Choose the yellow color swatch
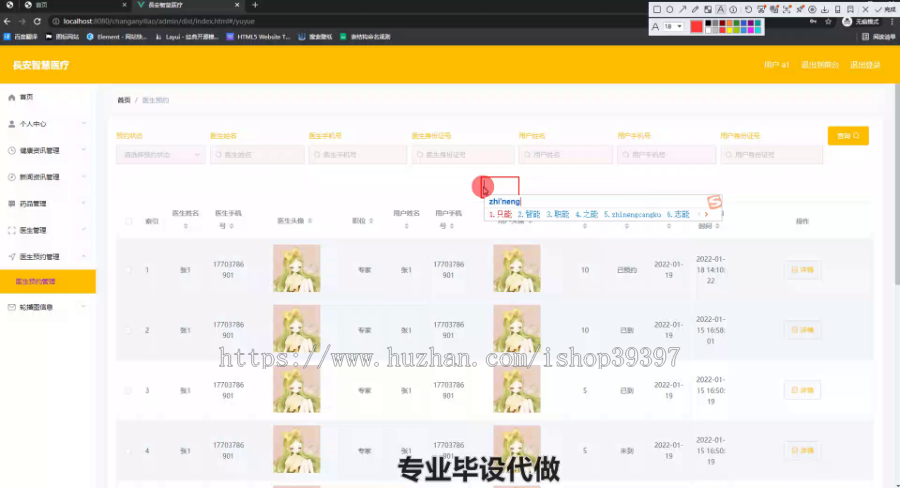The width and height of the screenshot is (900, 488). click(x=730, y=30)
